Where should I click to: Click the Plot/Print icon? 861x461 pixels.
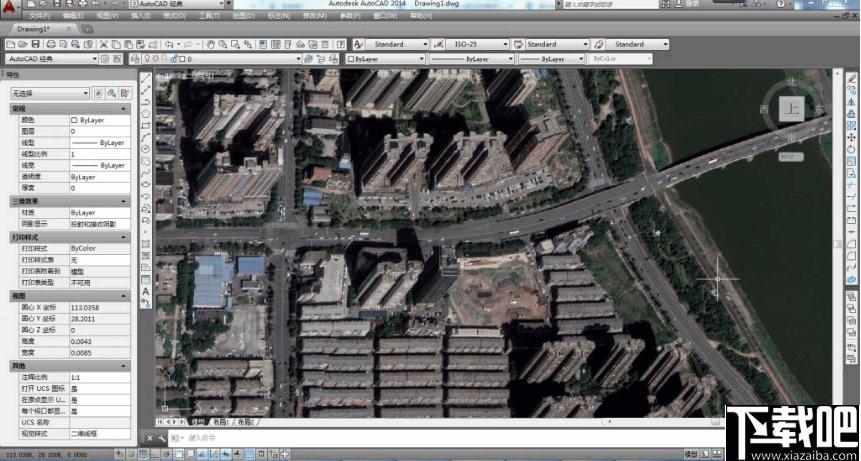coord(51,44)
